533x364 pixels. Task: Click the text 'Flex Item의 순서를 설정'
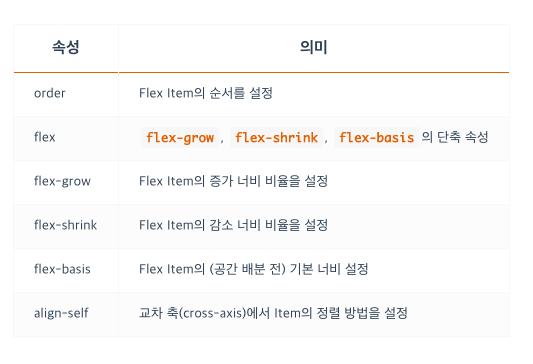pyautogui.click(x=206, y=93)
